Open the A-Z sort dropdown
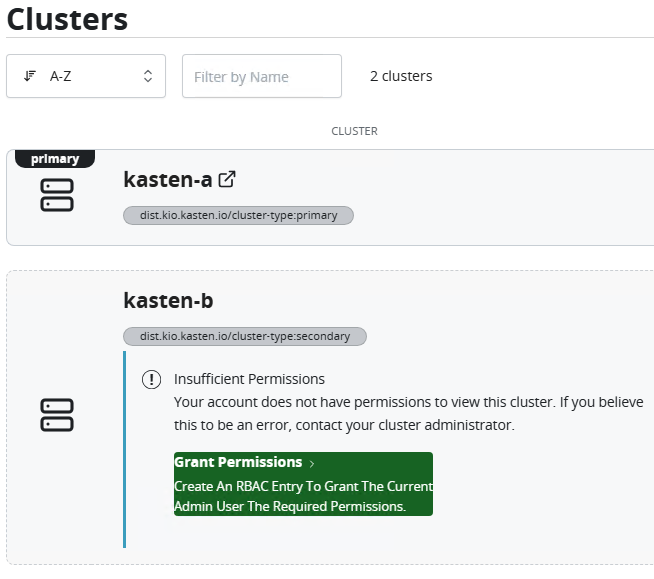 pos(86,76)
